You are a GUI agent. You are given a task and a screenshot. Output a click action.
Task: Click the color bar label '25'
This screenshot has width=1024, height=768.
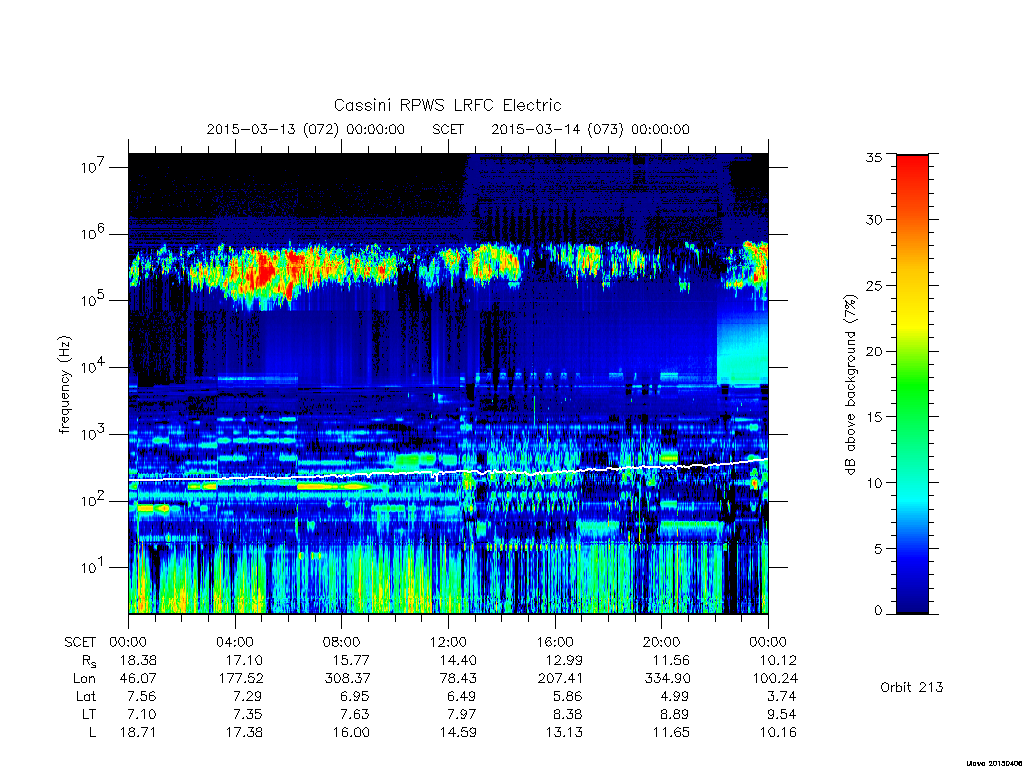(x=874, y=285)
